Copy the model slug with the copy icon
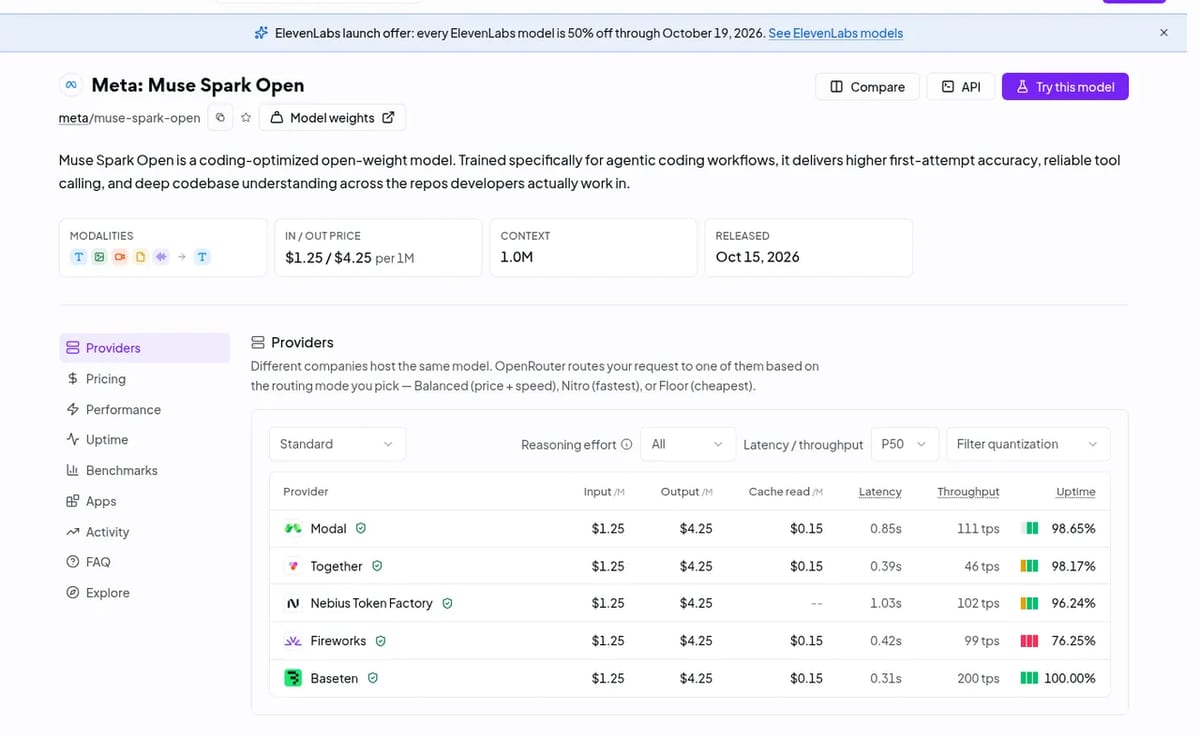The width and height of the screenshot is (1200, 736). click(220, 118)
